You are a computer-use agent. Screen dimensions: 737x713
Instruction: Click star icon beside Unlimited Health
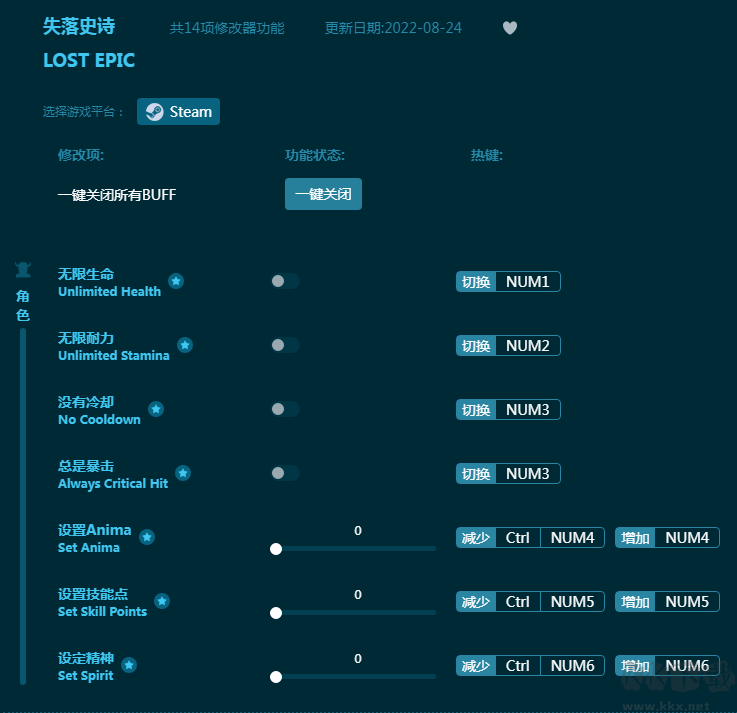[176, 281]
